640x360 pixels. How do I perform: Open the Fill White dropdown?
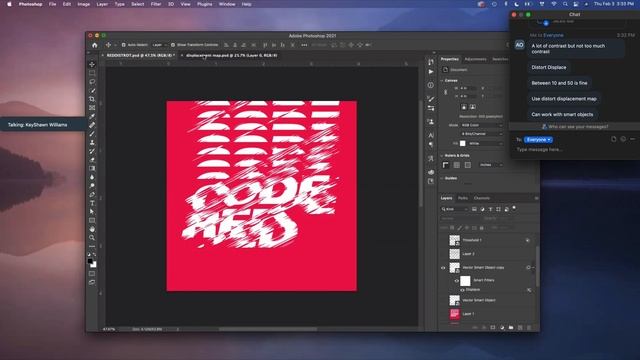tap(485, 143)
